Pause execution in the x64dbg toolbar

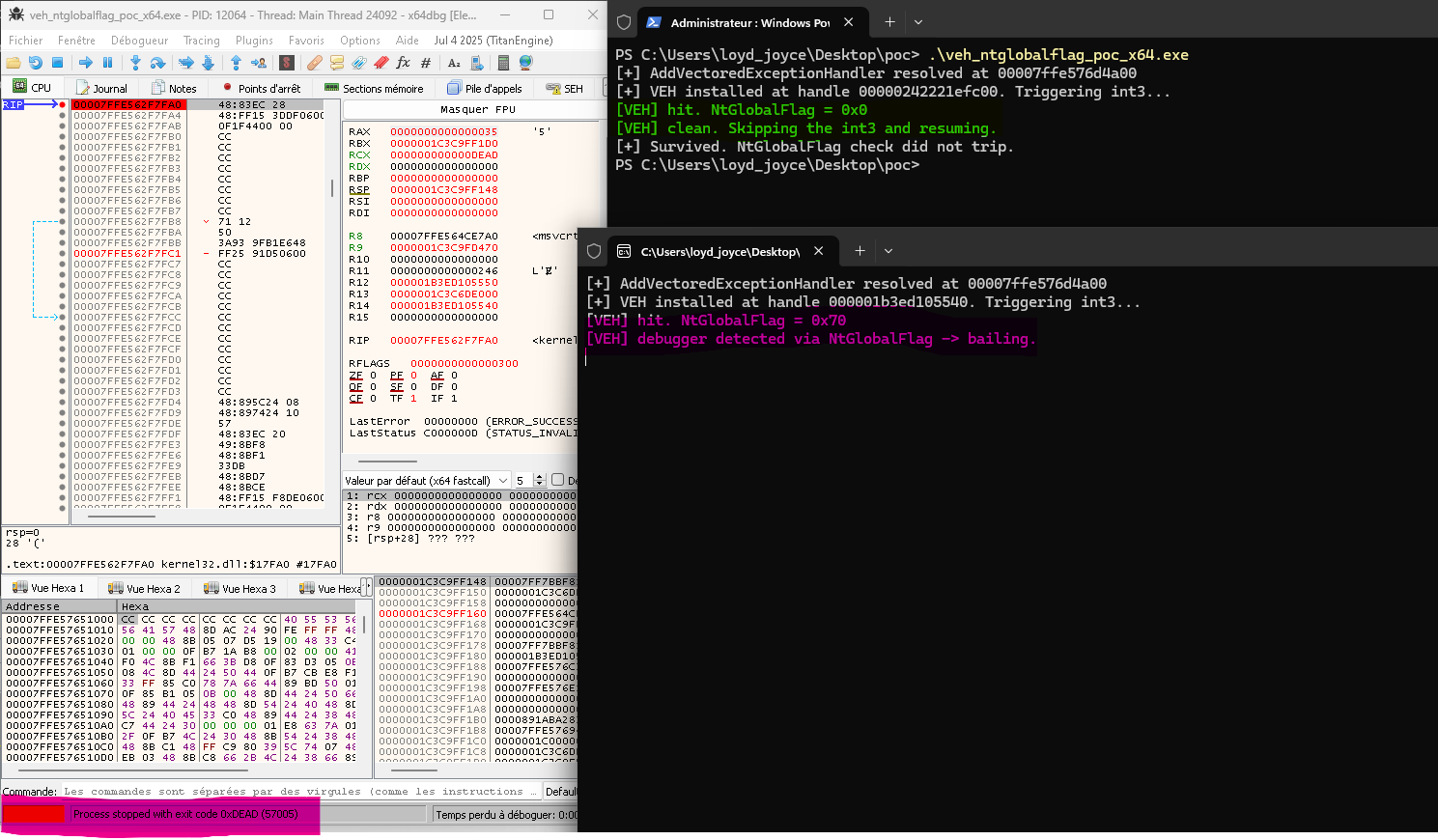(x=107, y=63)
